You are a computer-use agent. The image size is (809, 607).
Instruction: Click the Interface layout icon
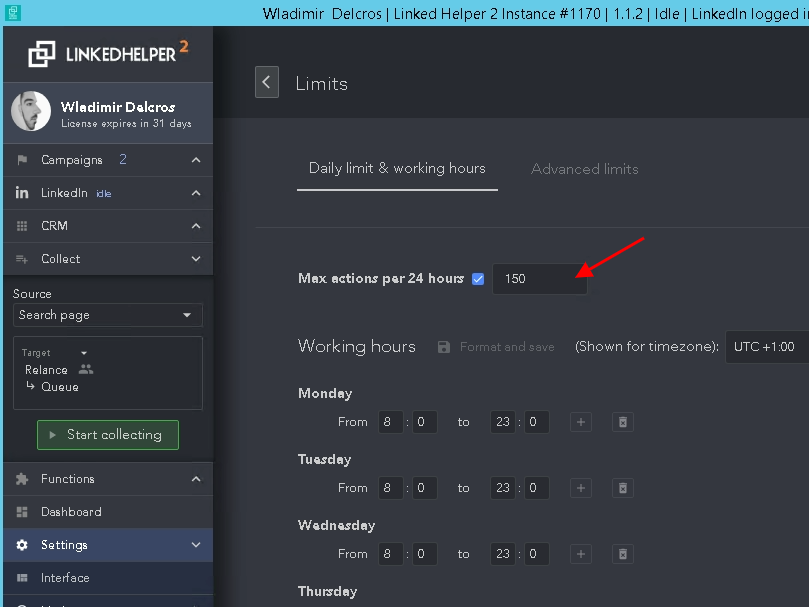22,578
